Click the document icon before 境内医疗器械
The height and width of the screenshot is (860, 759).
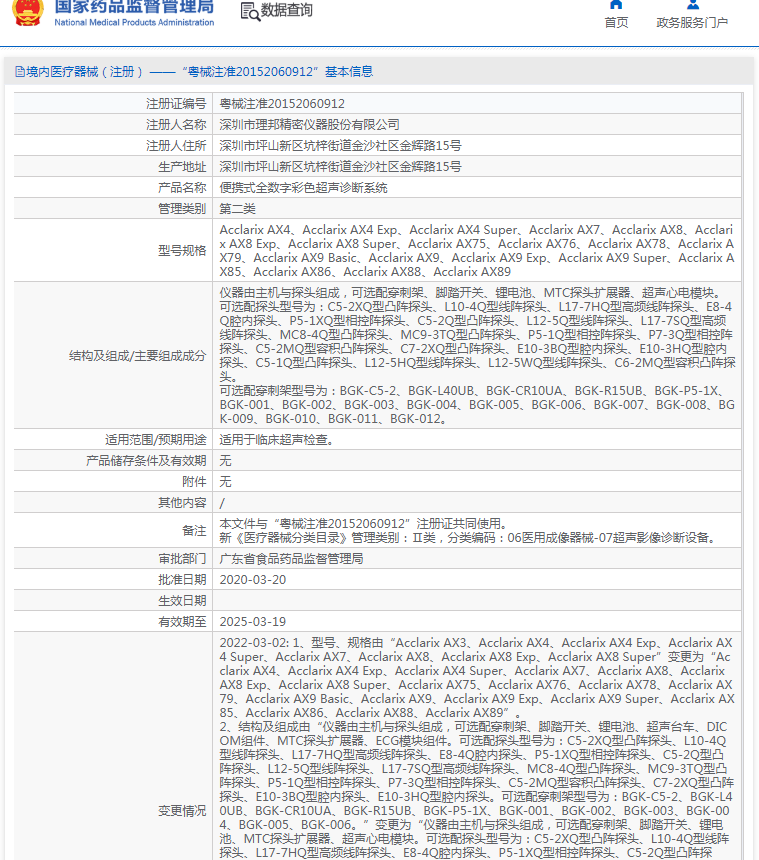coord(20,72)
